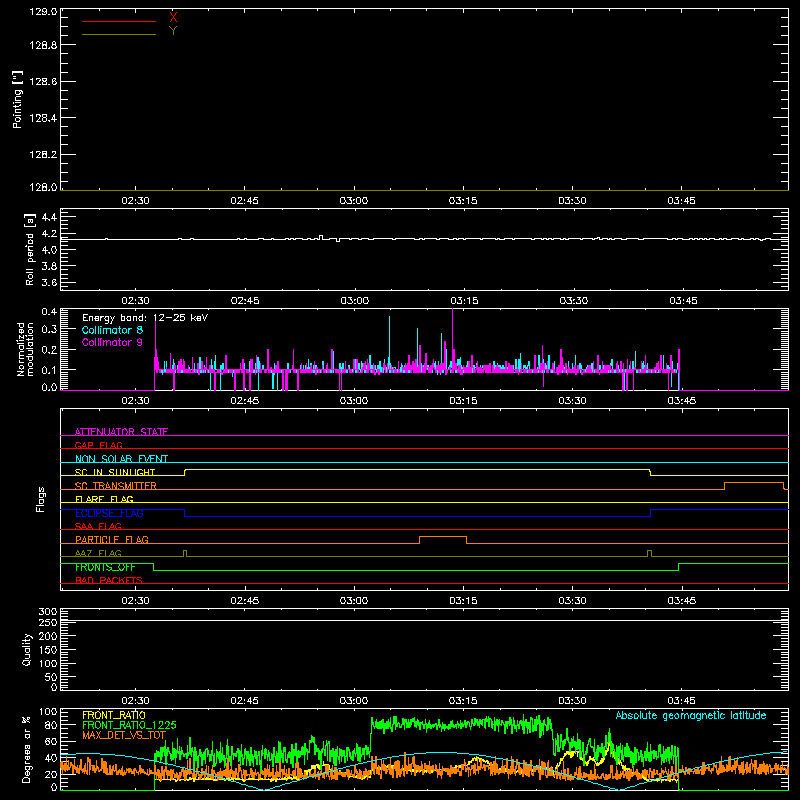Click the SC_TRANSMITTER raised step near 03:50
Image resolution: width=800 pixels, height=800 pixels.
(x=754, y=483)
